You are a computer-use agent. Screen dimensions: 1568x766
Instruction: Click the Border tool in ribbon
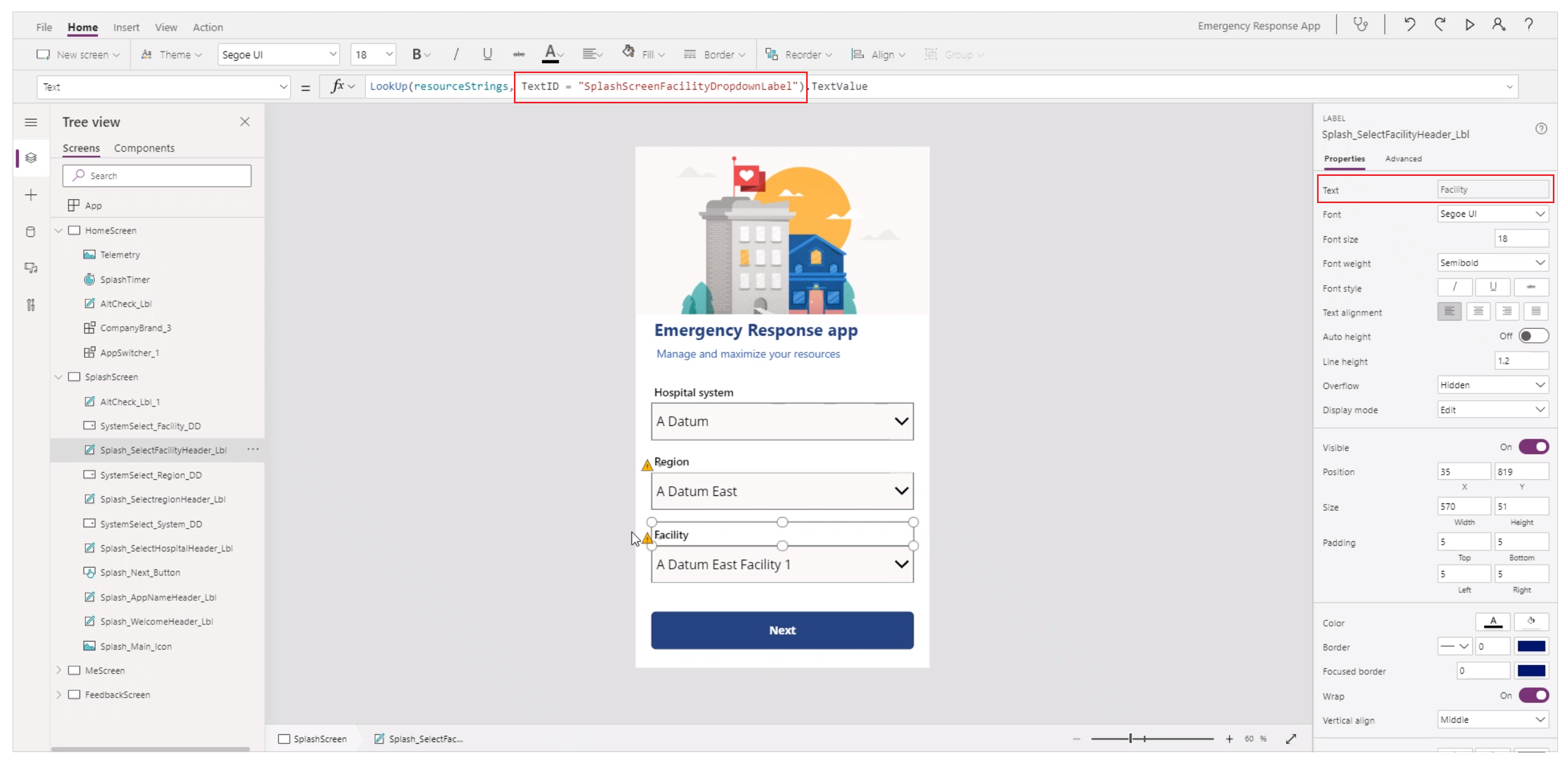tap(714, 55)
